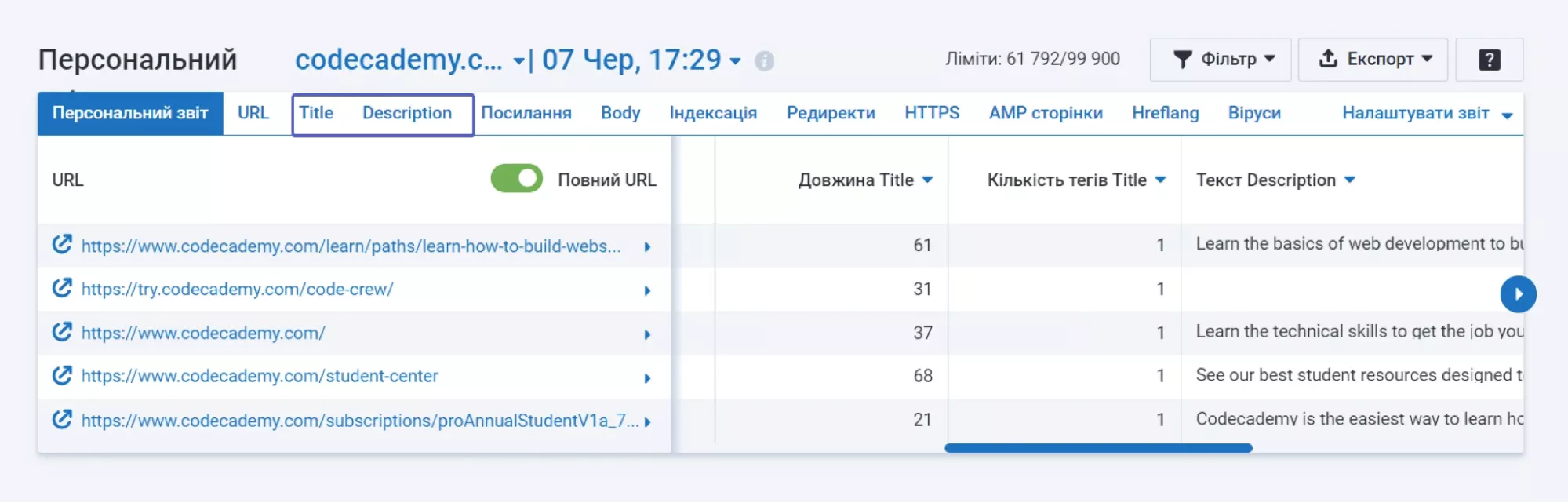
Task: Click Title length value 61
Action: pyautogui.click(x=922, y=245)
